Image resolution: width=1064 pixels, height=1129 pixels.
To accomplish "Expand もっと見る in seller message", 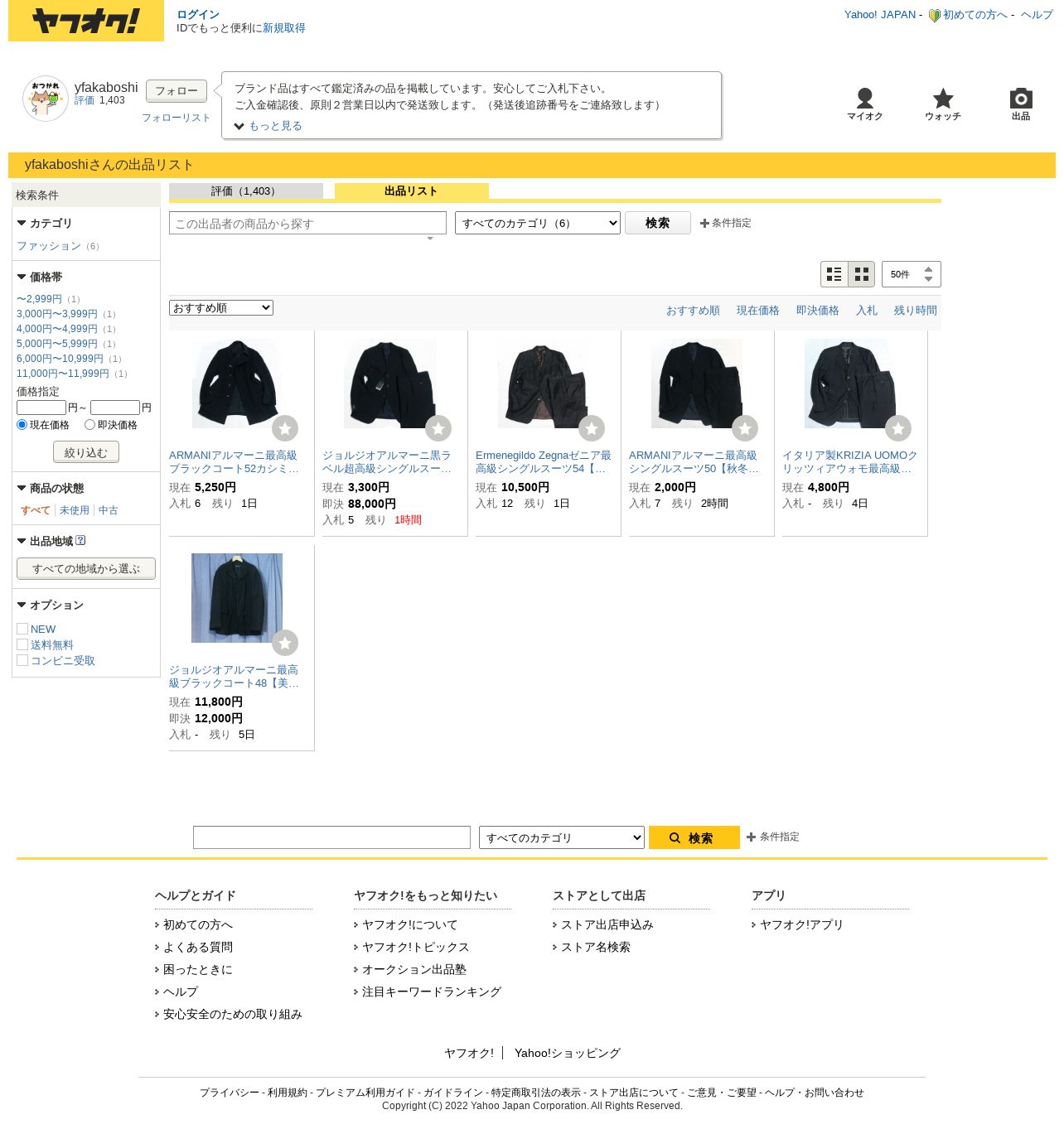I will [268, 126].
